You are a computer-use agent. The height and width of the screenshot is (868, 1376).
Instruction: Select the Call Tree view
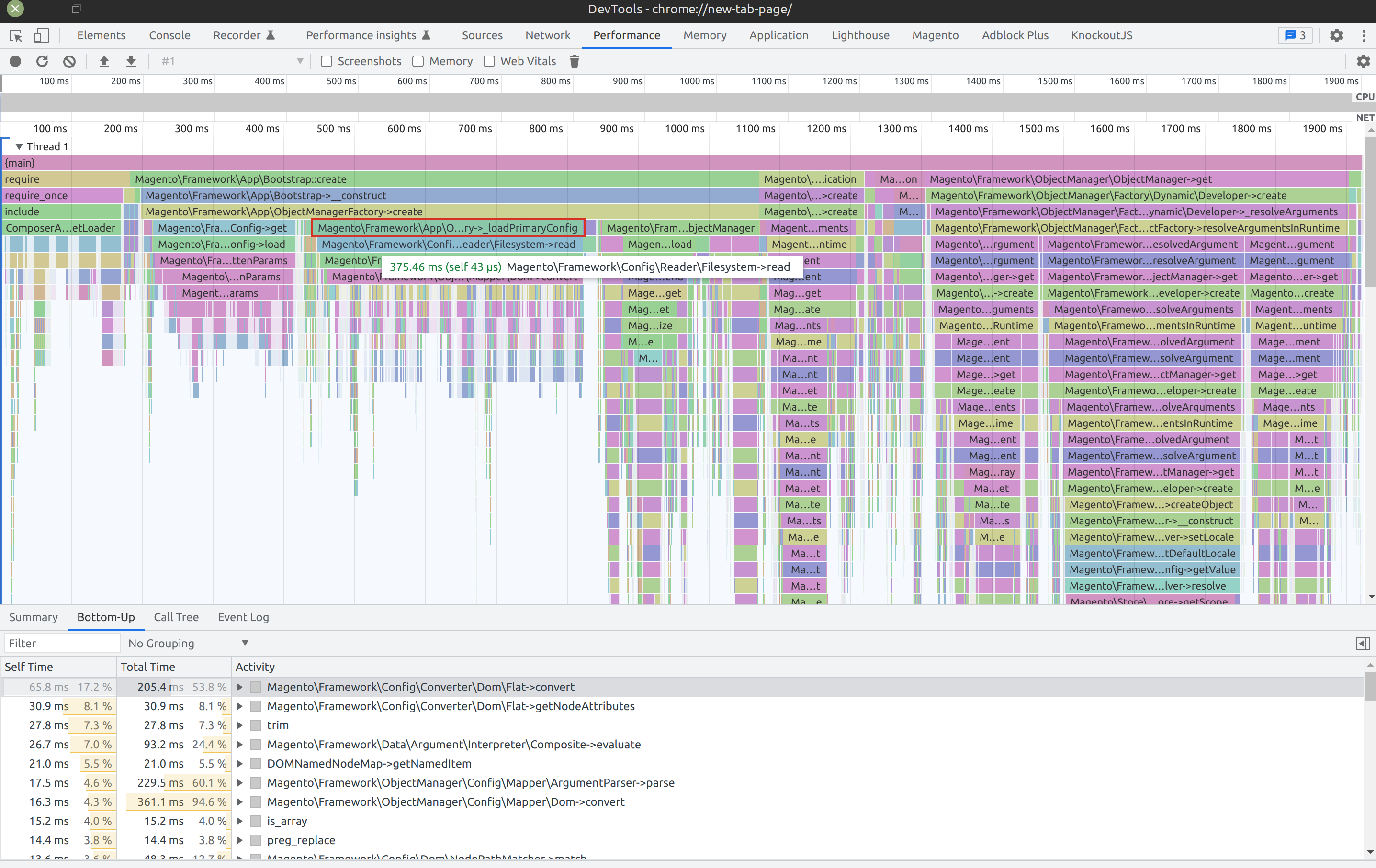tap(175, 617)
